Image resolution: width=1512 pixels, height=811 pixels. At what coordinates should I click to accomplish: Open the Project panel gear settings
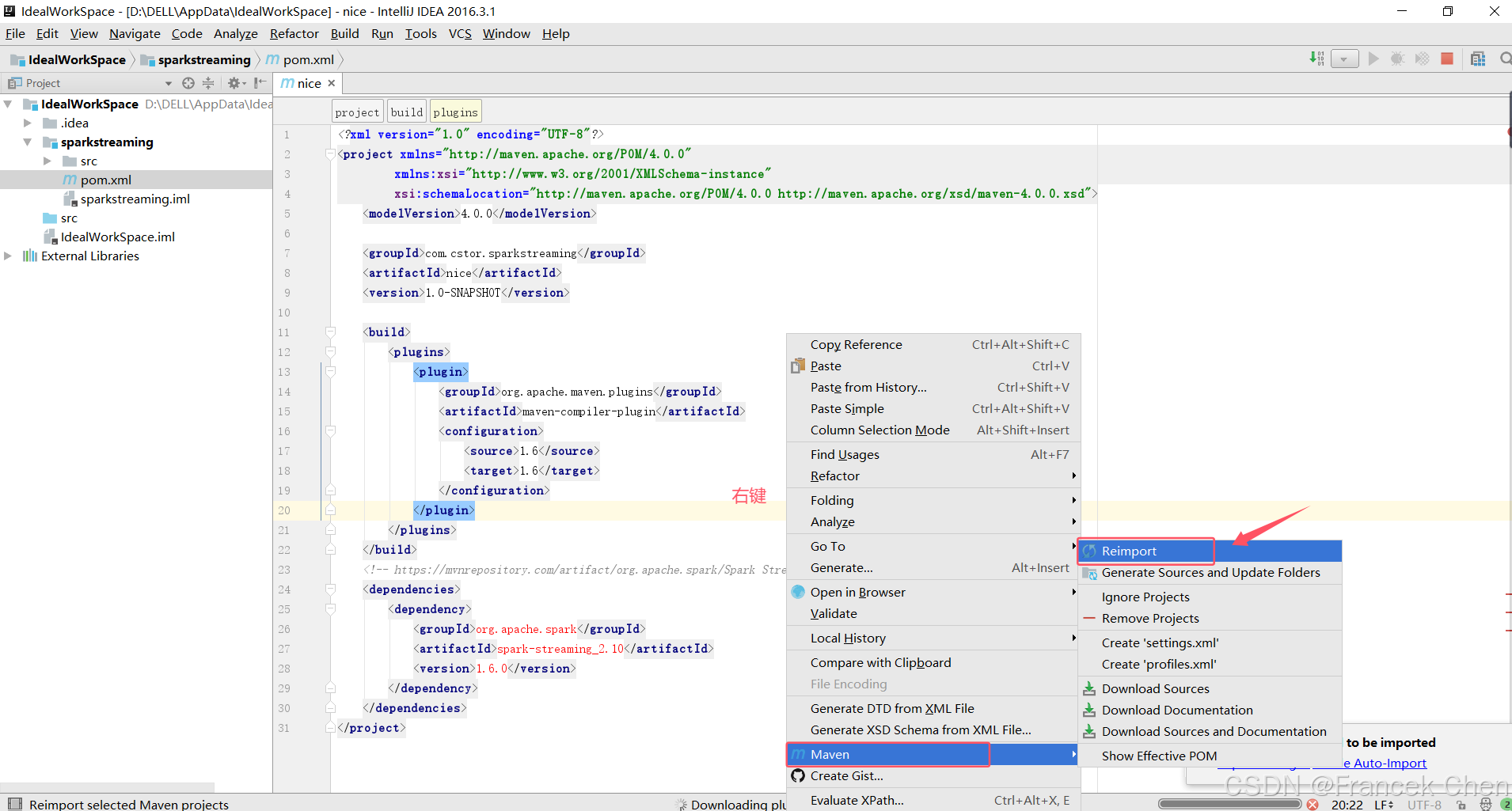pos(235,83)
